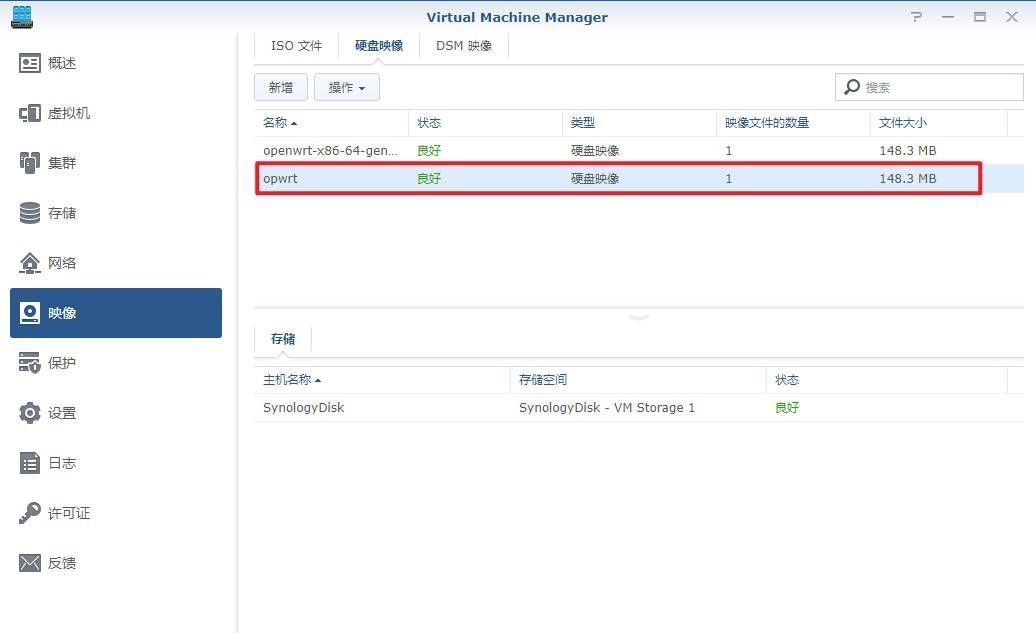1036x633 pixels.
Task: Switch to the DSM 映像 tab
Action: 464,46
